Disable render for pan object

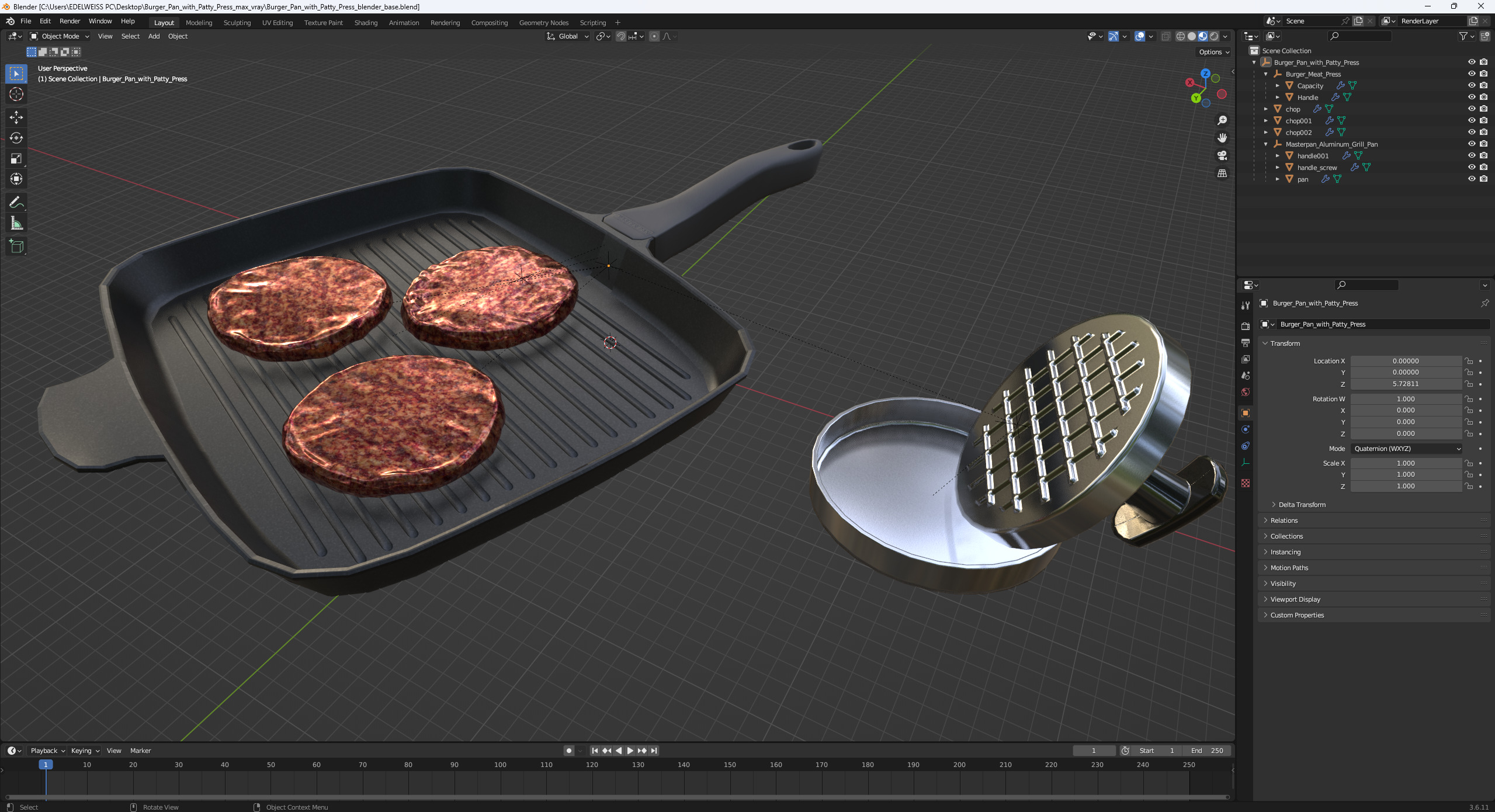tap(1483, 179)
